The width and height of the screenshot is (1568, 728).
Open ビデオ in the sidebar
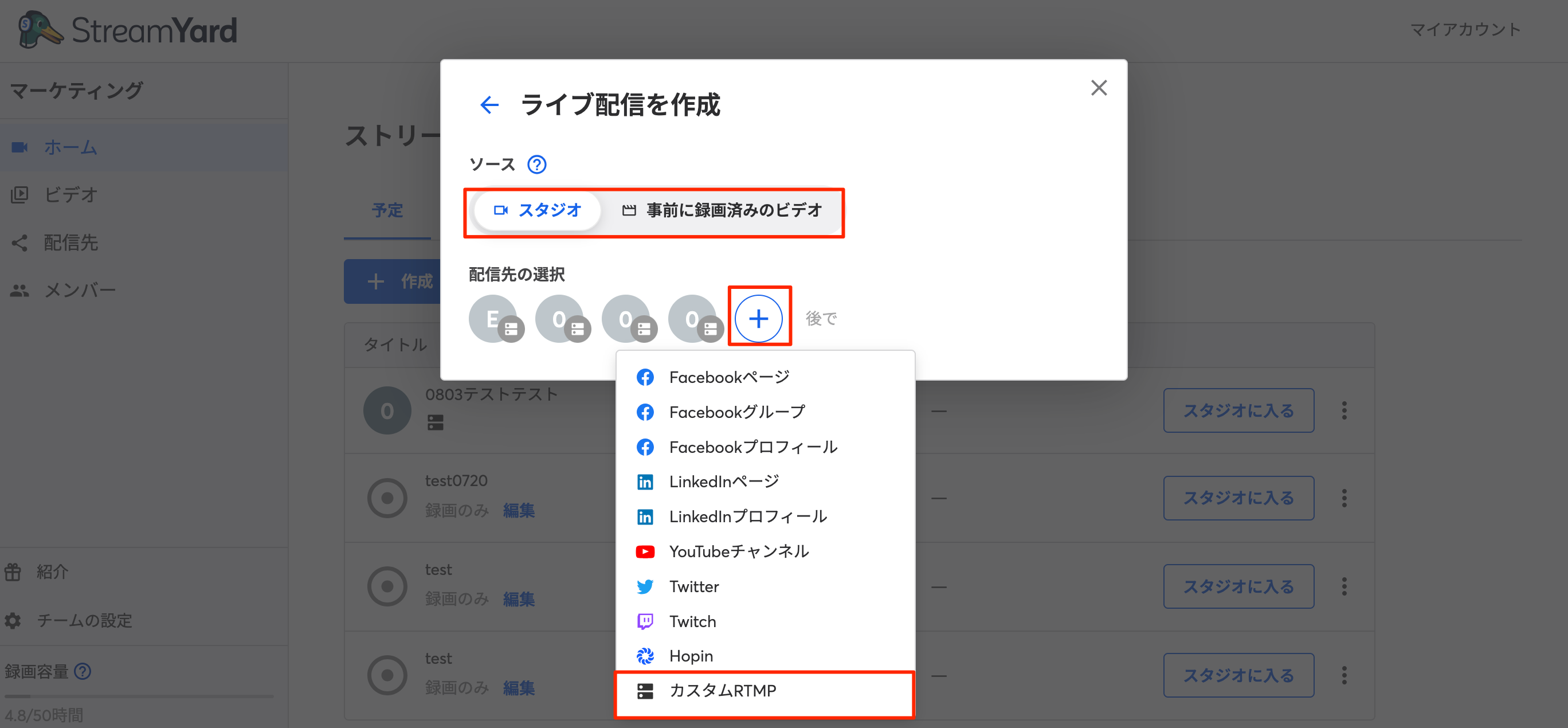pos(144,195)
